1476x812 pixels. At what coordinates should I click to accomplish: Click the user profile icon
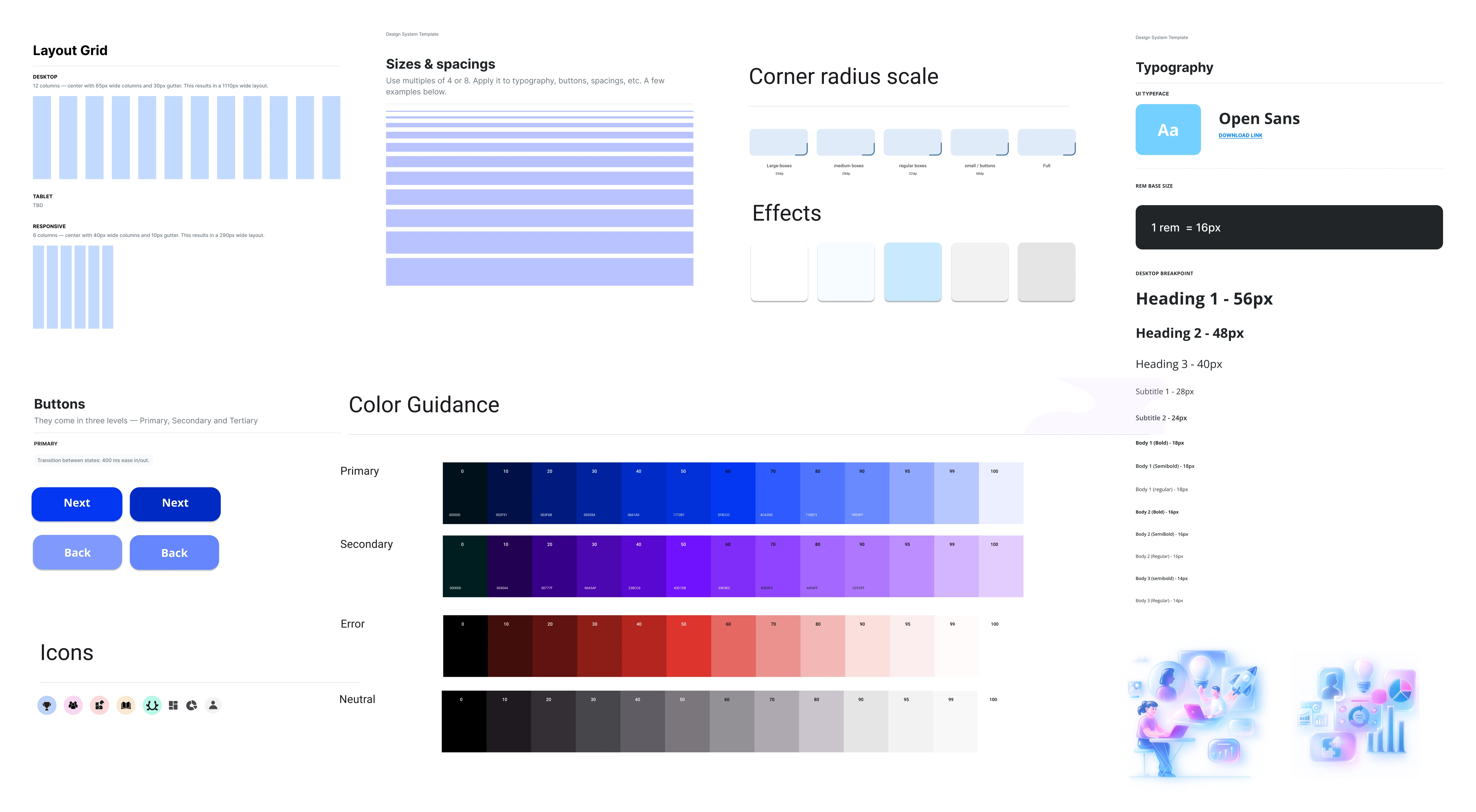pos(213,705)
